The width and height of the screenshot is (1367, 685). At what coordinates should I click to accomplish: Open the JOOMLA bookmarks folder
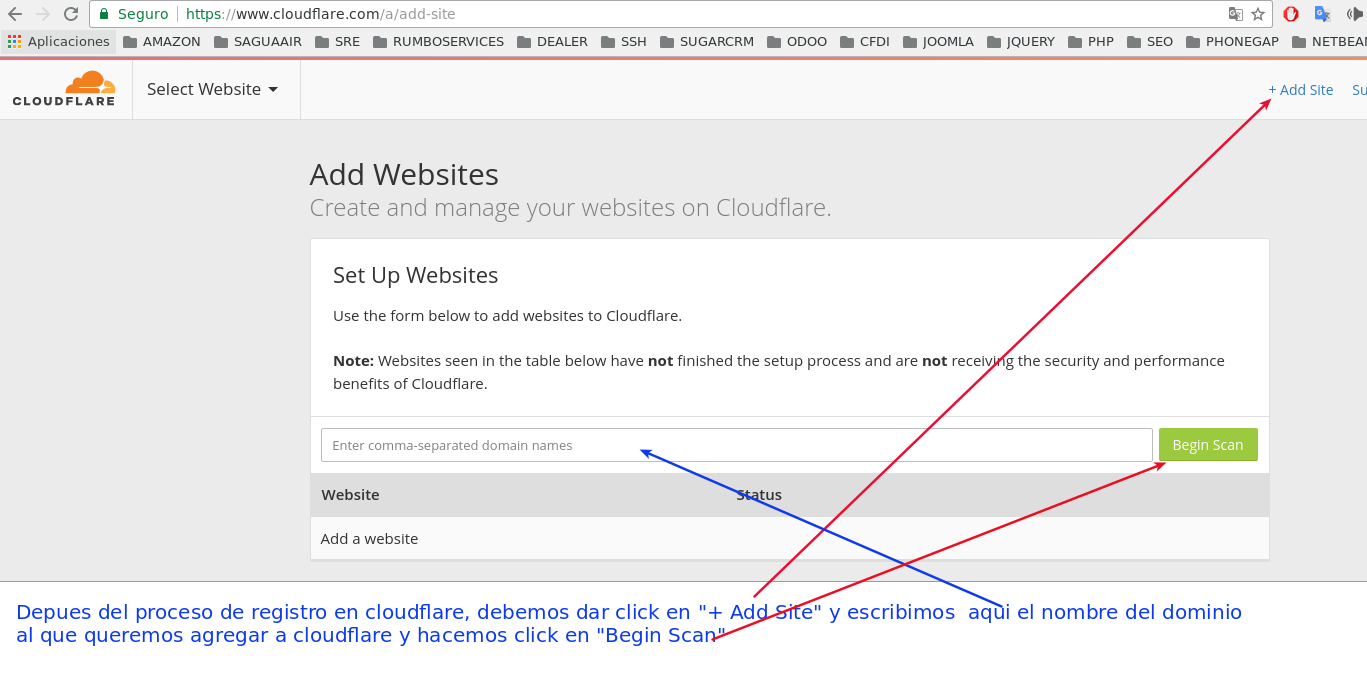(938, 42)
